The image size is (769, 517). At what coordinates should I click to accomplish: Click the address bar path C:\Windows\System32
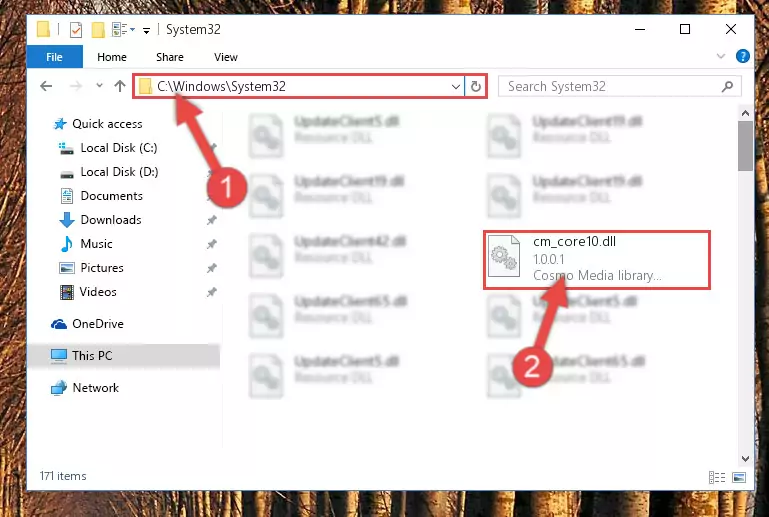pyautogui.click(x=221, y=86)
